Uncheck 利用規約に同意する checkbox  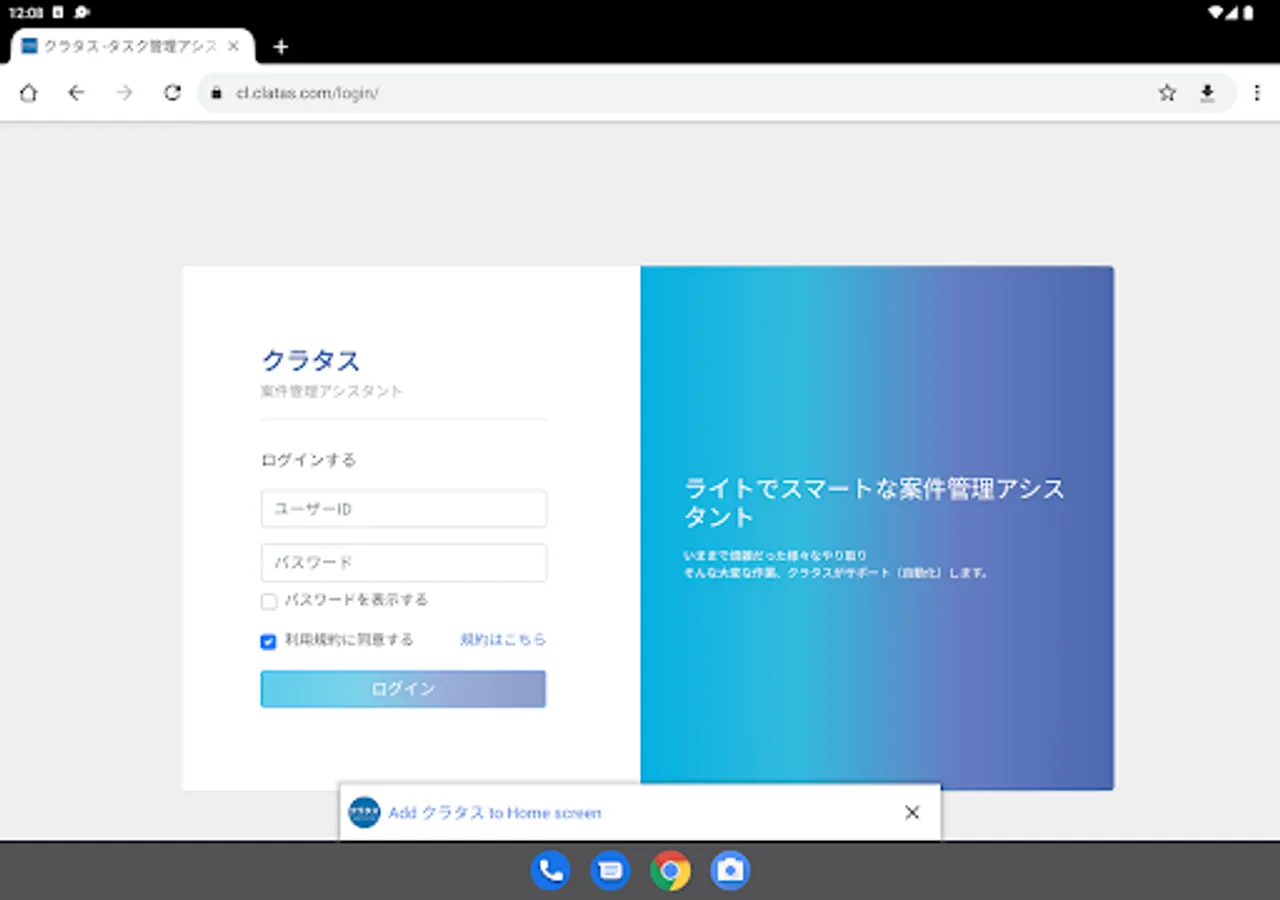point(268,642)
